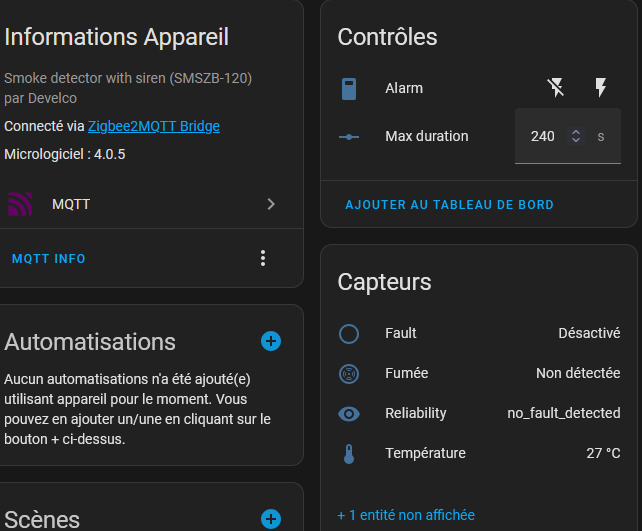Adjust Max duration stepper arrows
The height and width of the screenshot is (531, 642).
(x=576, y=136)
